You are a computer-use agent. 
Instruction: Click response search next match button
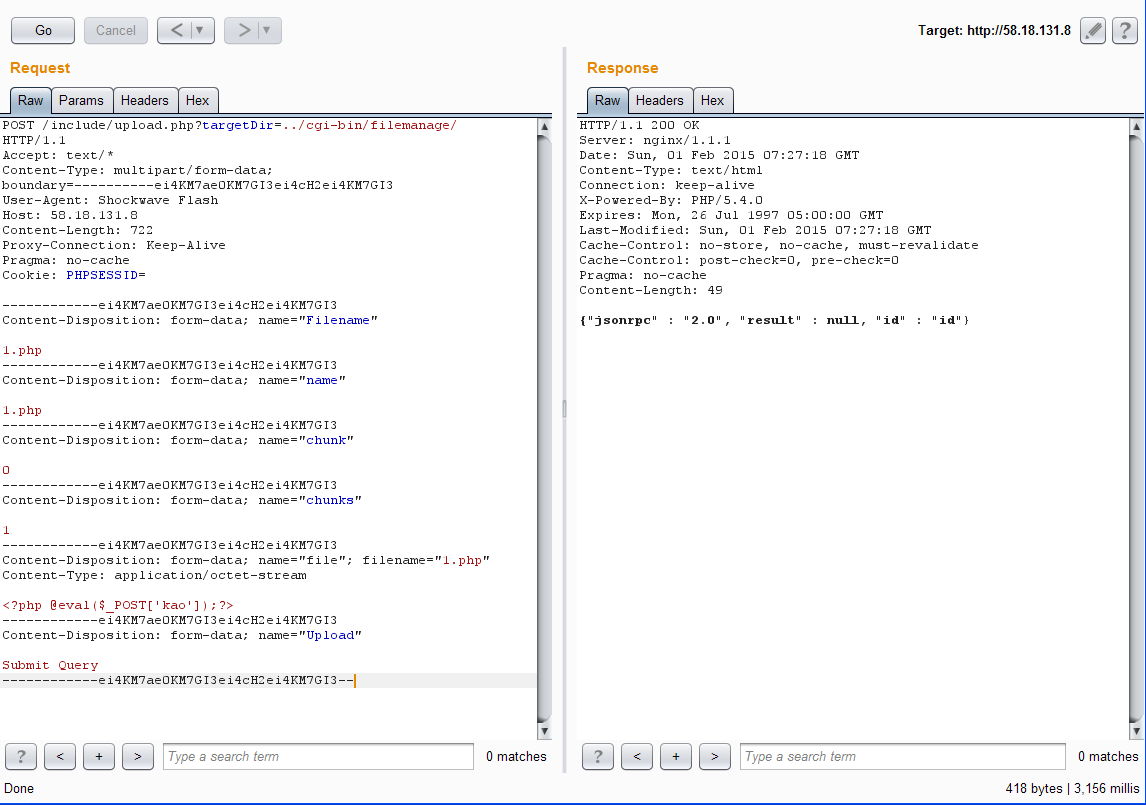714,757
